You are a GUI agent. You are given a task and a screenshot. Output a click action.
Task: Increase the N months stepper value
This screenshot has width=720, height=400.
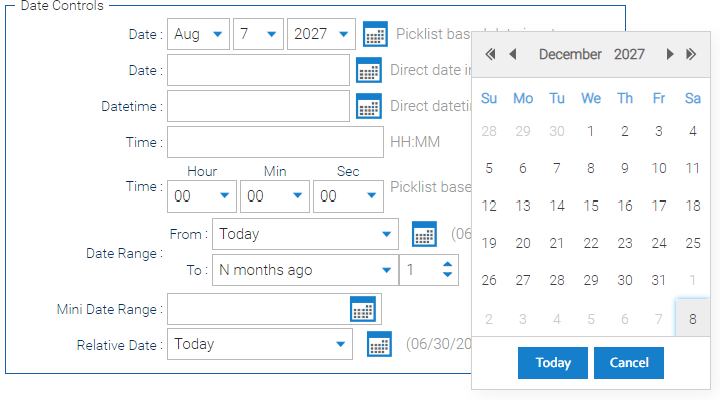[x=447, y=265]
